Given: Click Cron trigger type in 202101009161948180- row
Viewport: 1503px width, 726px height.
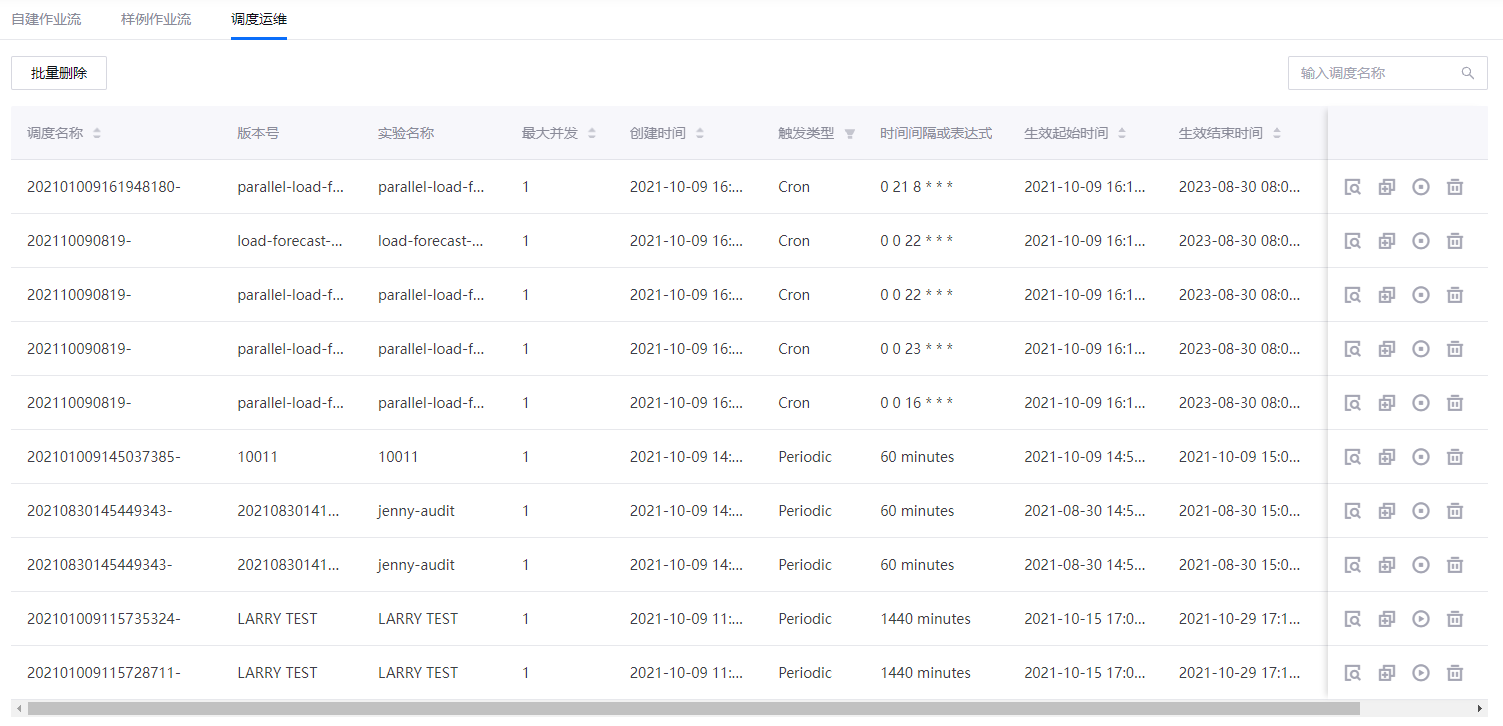Looking at the screenshot, I should click(794, 187).
